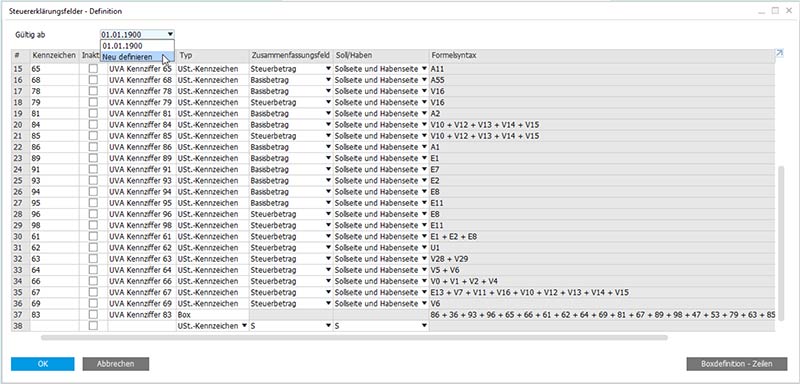The height and width of the screenshot is (384, 800).
Task: Toggle Inaktiv checkbox for Kennzeichen 61
Action: point(93,237)
